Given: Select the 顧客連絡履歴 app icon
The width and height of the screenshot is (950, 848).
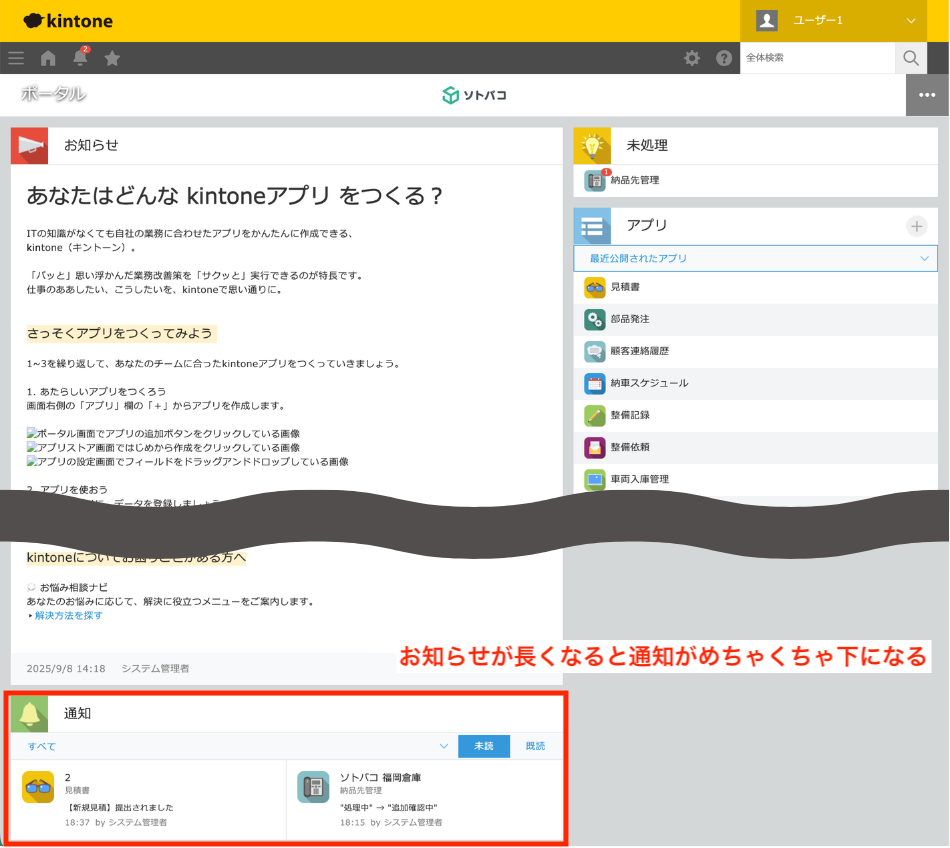Looking at the screenshot, I should click(x=596, y=351).
